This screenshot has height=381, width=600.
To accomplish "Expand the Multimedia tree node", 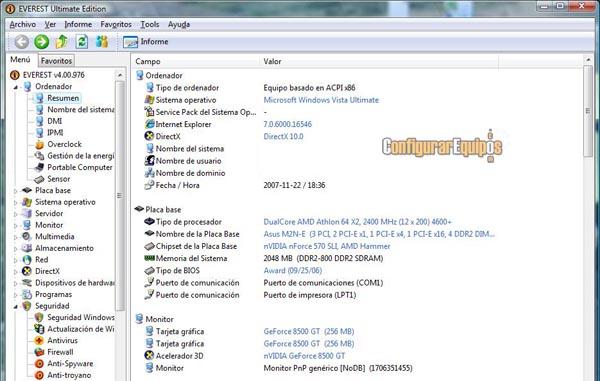I will [x=16, y=237].
